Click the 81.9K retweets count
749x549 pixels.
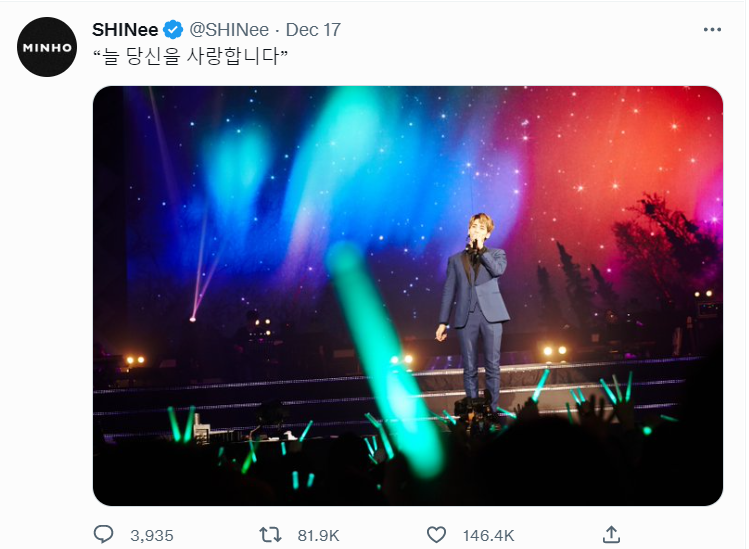click(x=320, y=535)
